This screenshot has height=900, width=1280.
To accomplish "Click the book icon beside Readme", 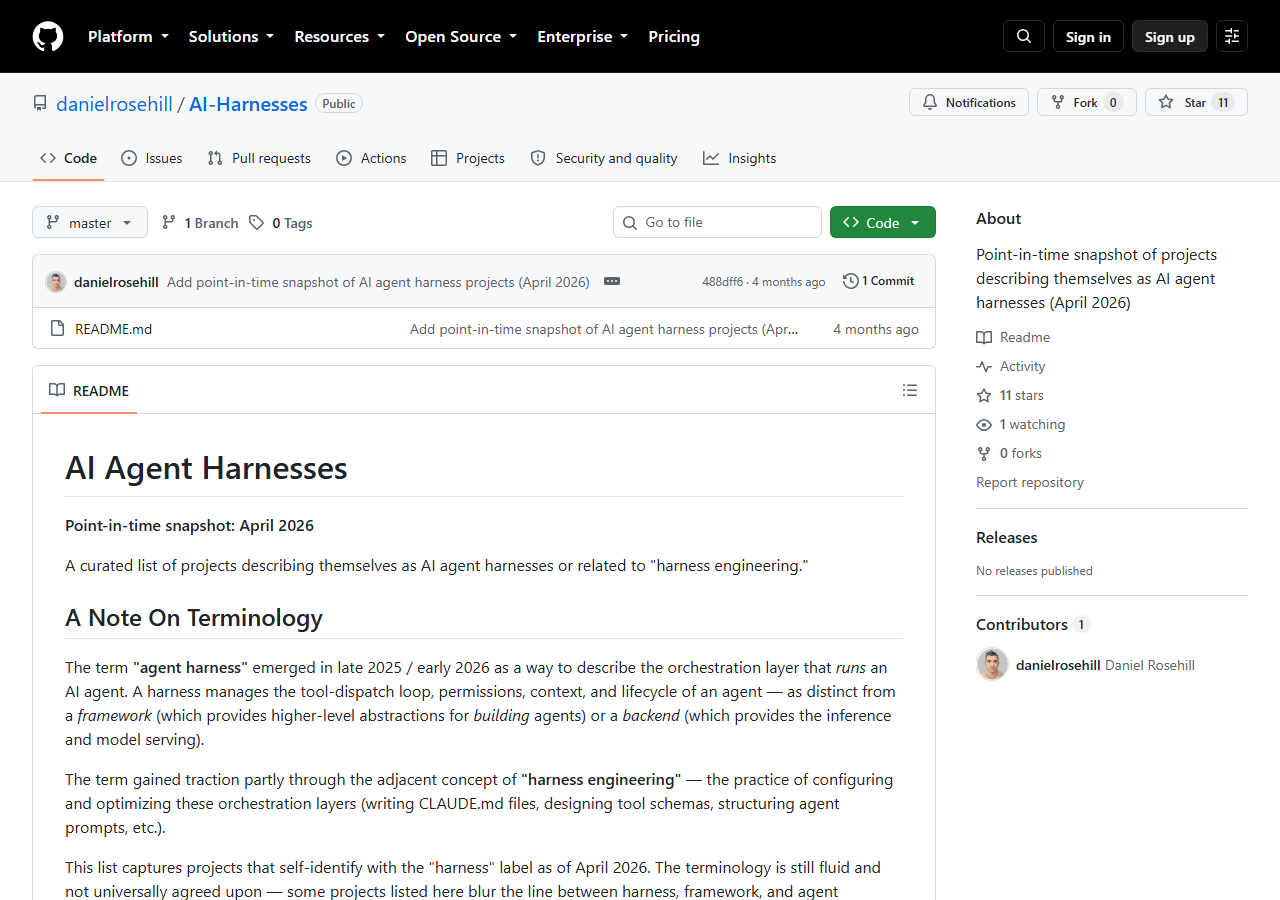I will (984, 337).
